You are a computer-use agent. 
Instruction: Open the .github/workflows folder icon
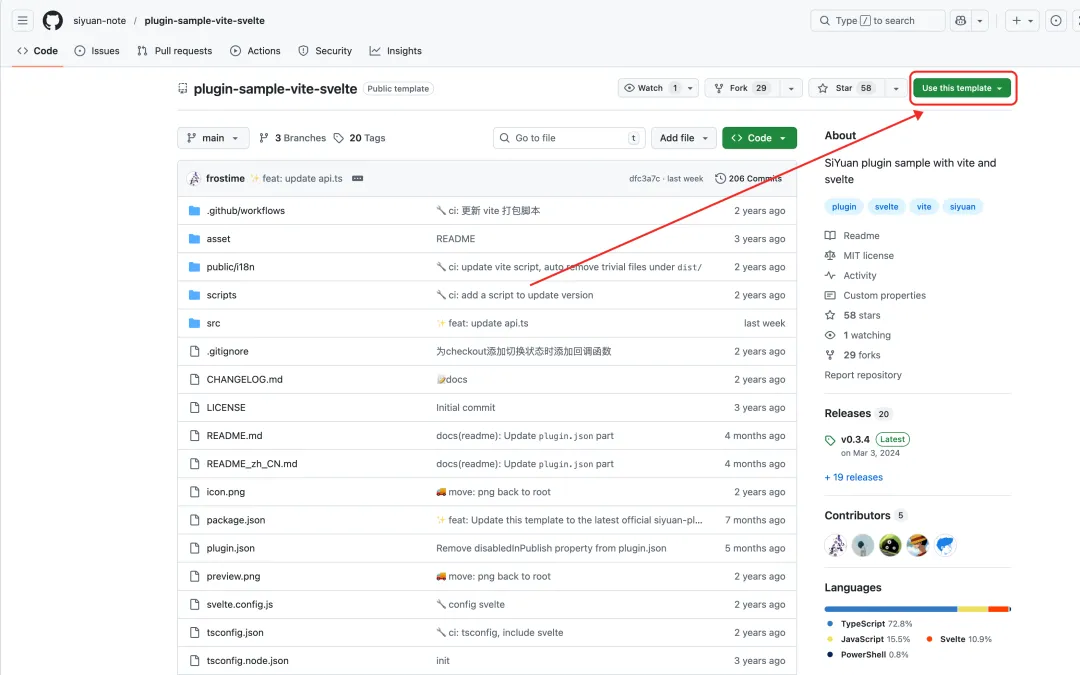pos(194,211)
